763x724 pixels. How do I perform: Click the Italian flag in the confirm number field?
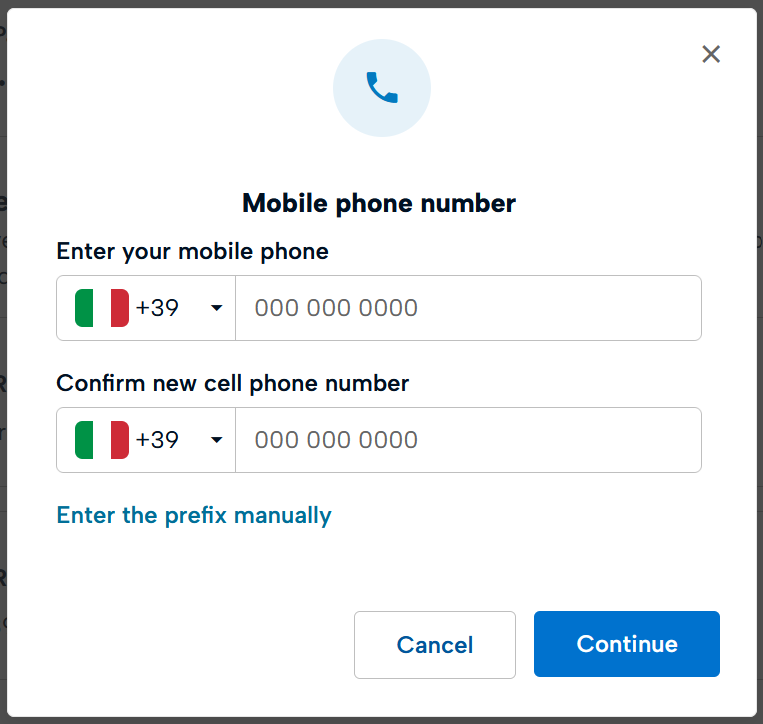point(102,440)
